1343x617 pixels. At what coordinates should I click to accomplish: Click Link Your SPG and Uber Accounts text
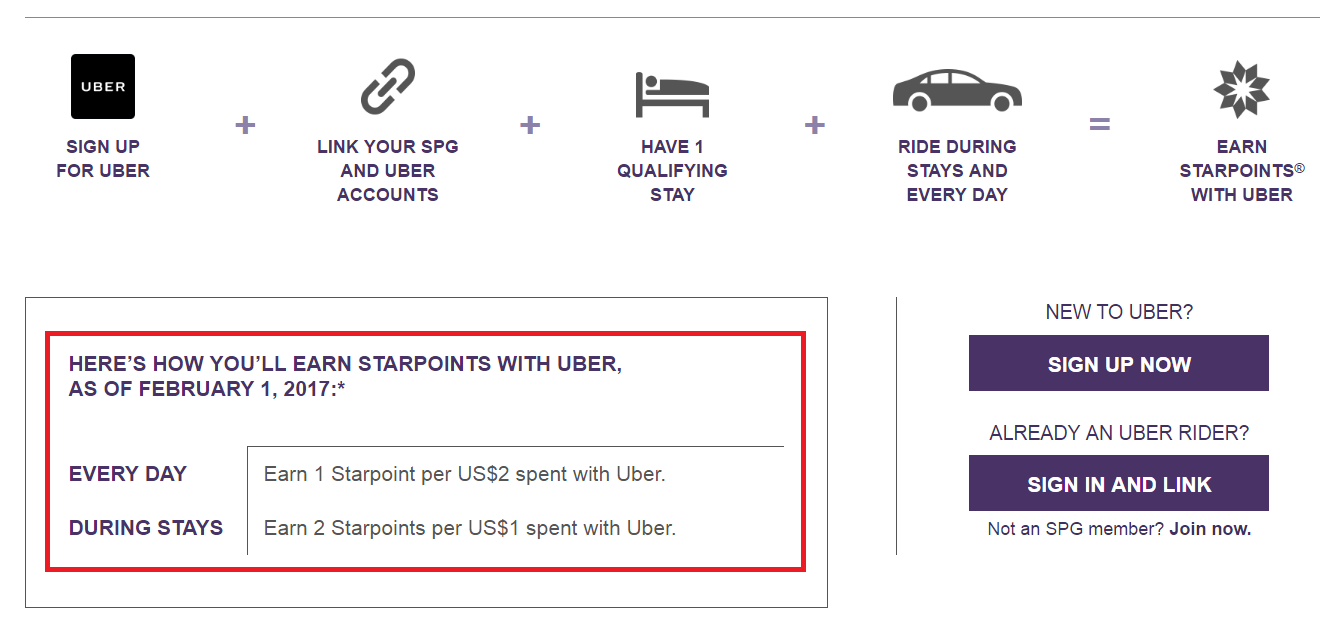pyautogui.click(x=387, y=171)
